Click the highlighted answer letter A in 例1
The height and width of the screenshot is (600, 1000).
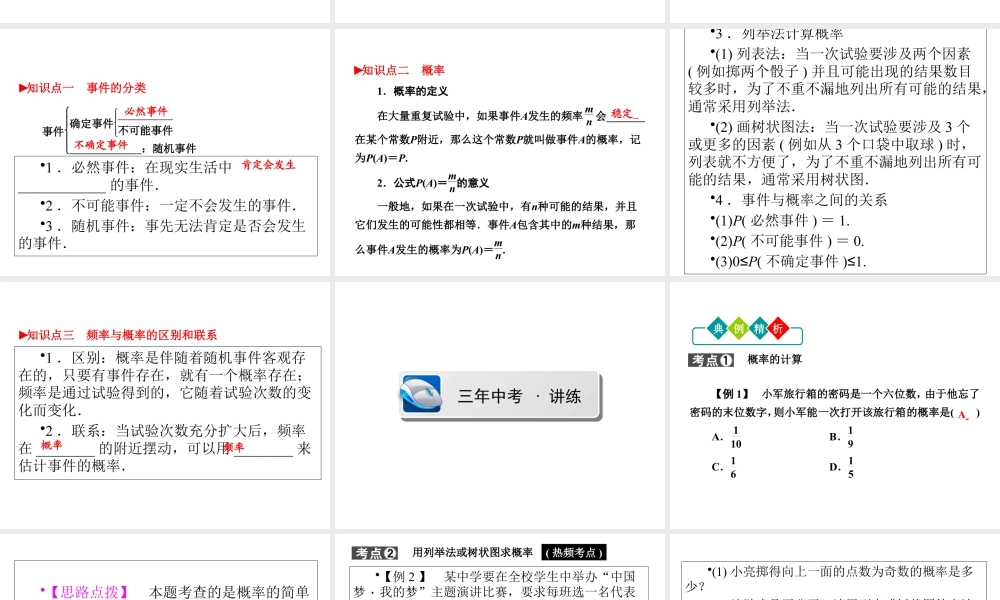point(962,414)
